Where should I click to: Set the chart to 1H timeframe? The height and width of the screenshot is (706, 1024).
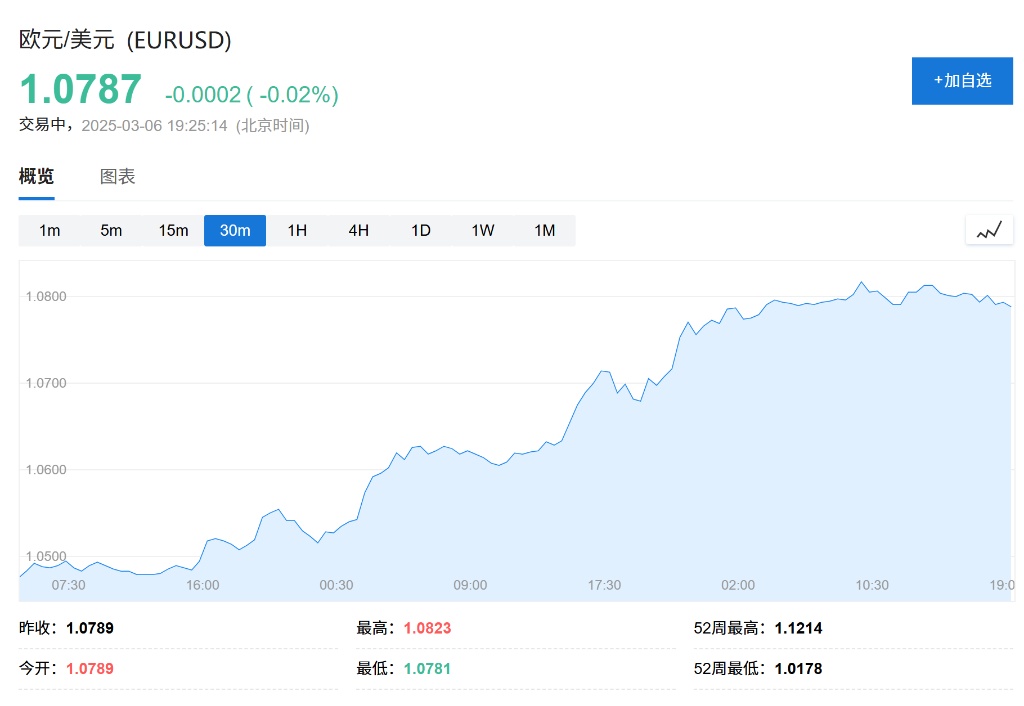[x=297, y=231]
